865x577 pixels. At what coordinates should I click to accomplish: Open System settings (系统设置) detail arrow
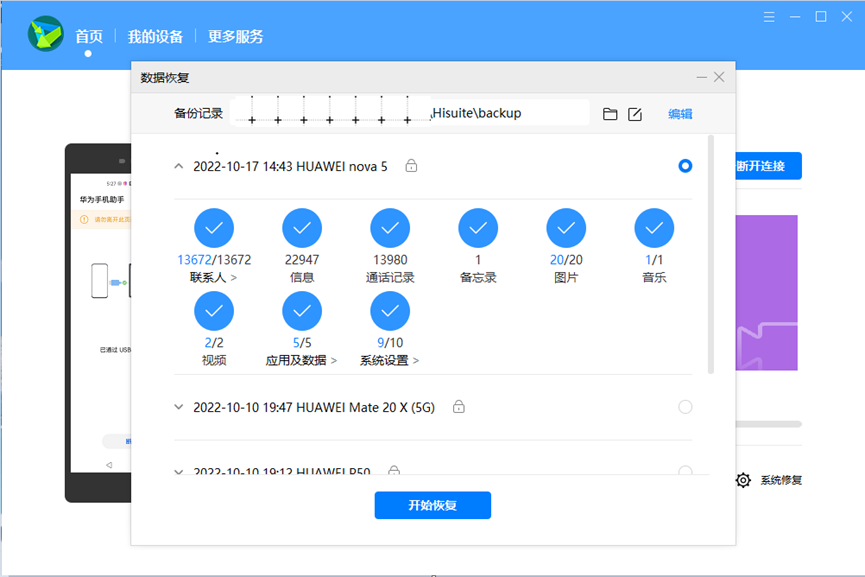point(416,361)
